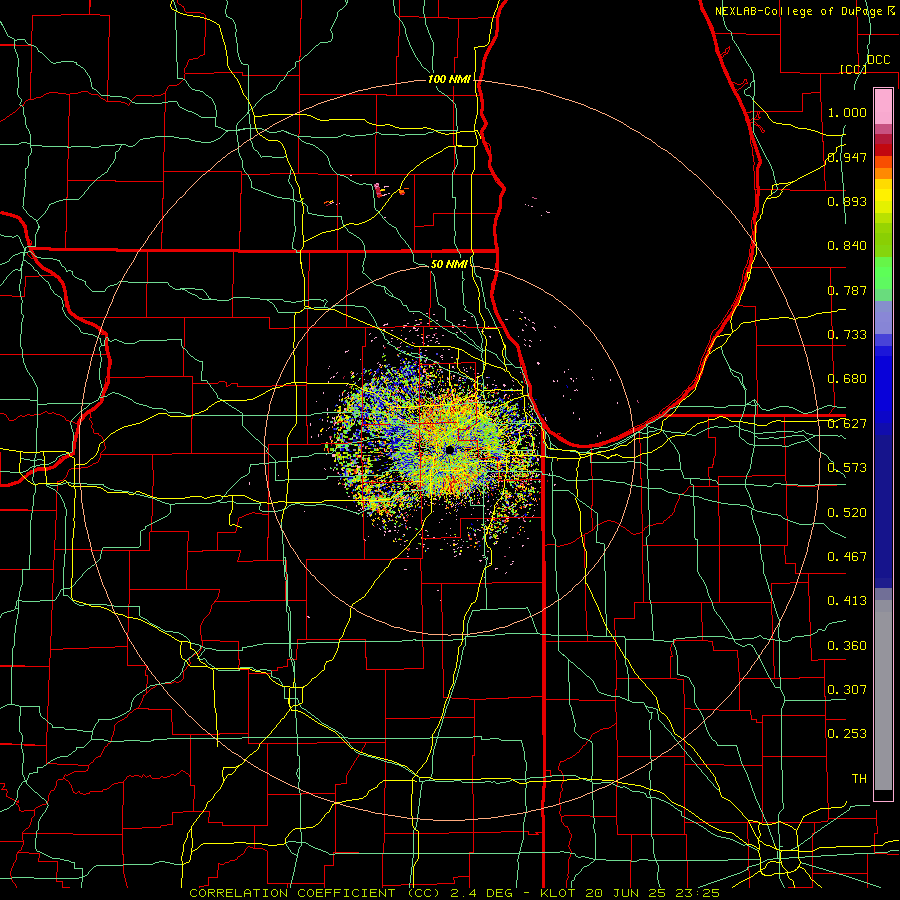Click the 1.000 scale value
Viewport: 900px width, 900px height.
pos(847,112)
